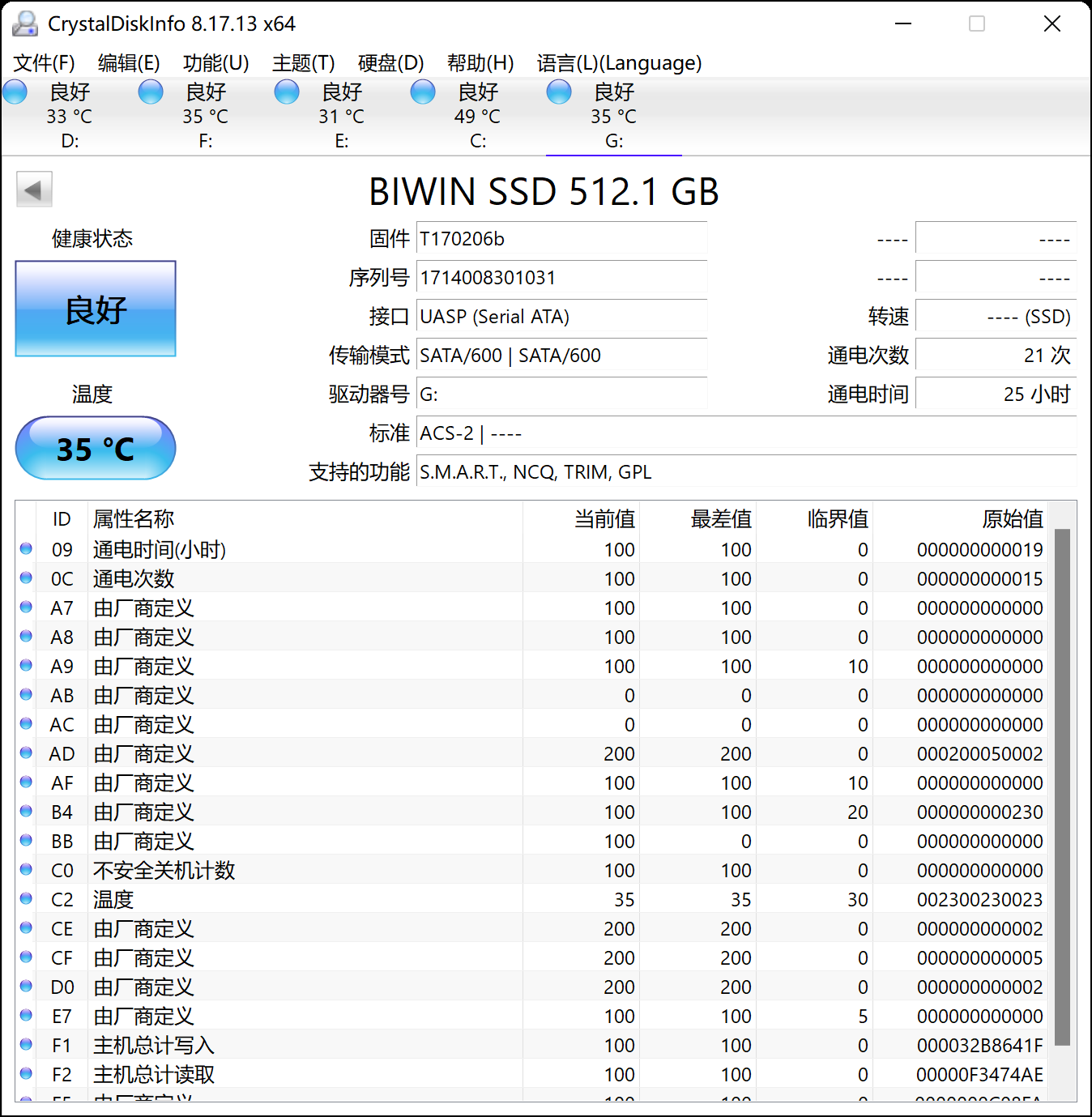1092x1117 pixels.
Task: Click status dot of attribute C2 温度
Action: [26, 898]
